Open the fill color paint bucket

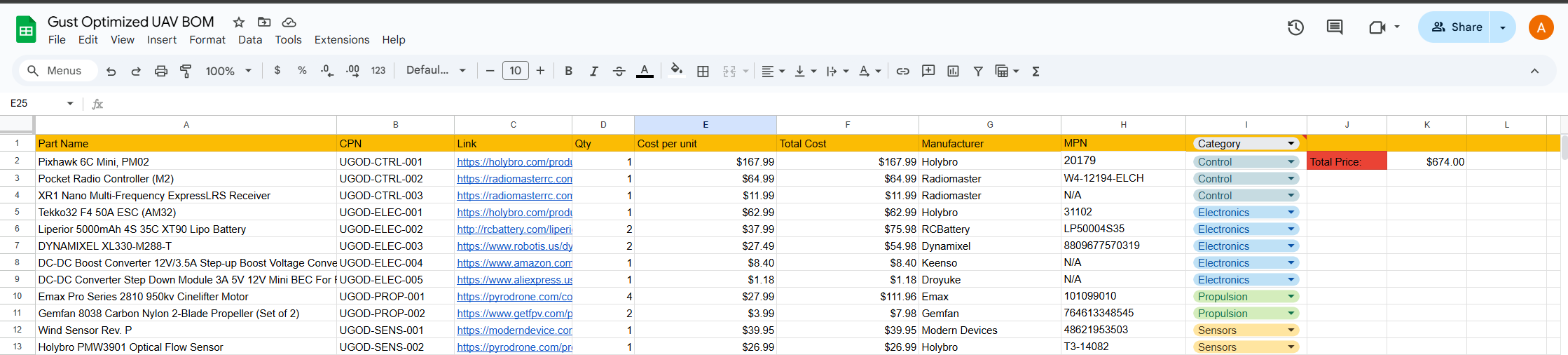click(676, 70)
